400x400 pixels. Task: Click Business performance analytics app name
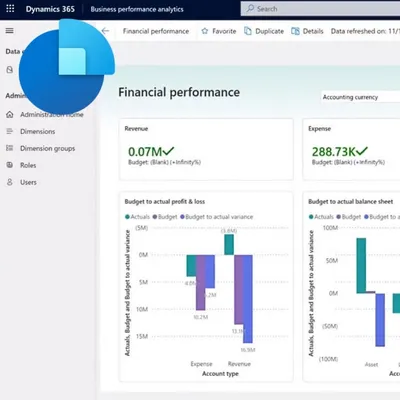[x=137, y=9]
